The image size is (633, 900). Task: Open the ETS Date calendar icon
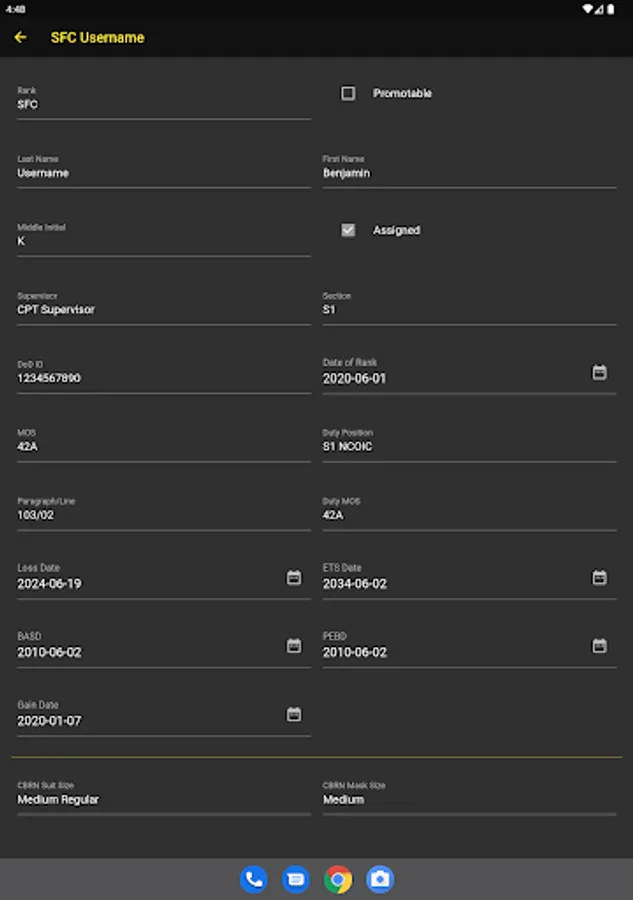[599, 578]
